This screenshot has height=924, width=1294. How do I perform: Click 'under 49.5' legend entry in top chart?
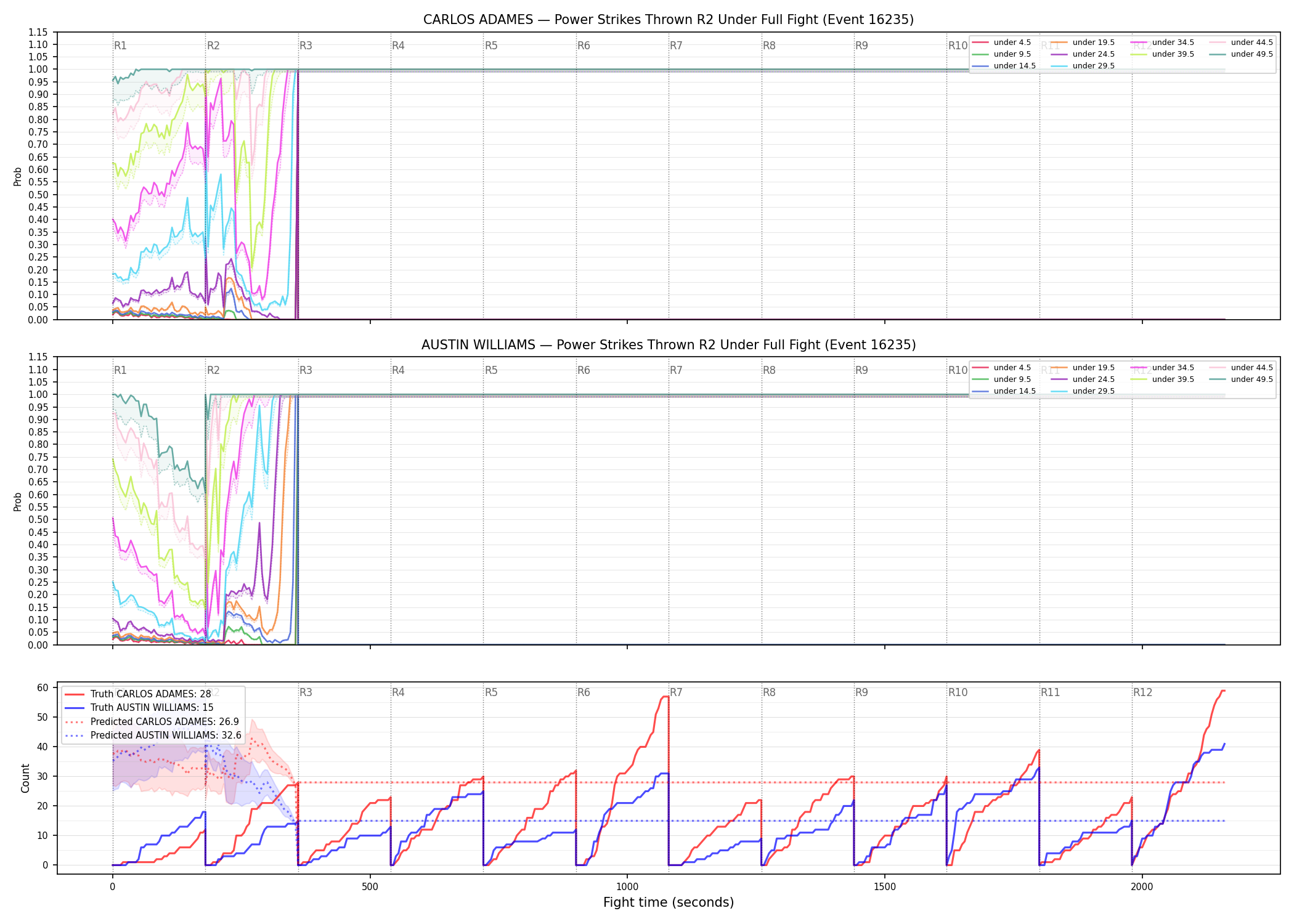1240,54
